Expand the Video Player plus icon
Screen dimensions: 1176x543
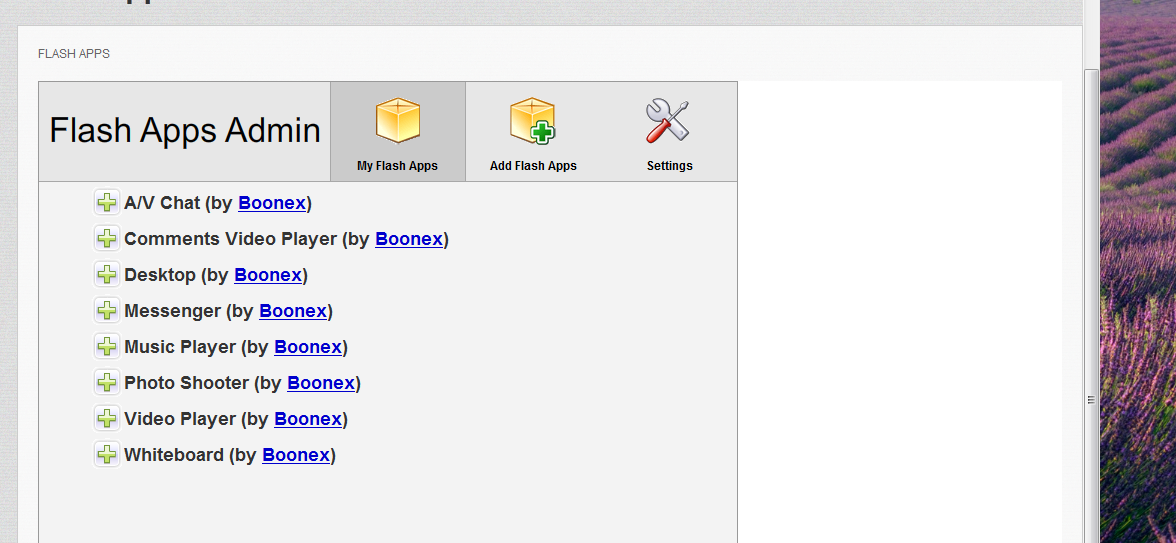pos(106,419)
